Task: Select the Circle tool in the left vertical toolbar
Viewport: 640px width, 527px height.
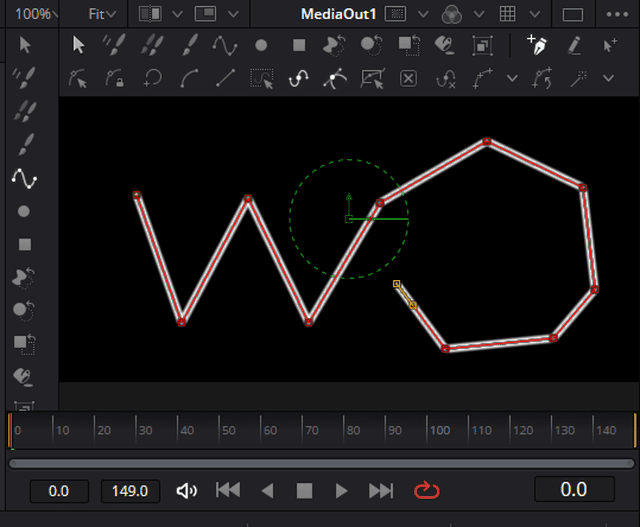Action: click(x=24, y=211)
